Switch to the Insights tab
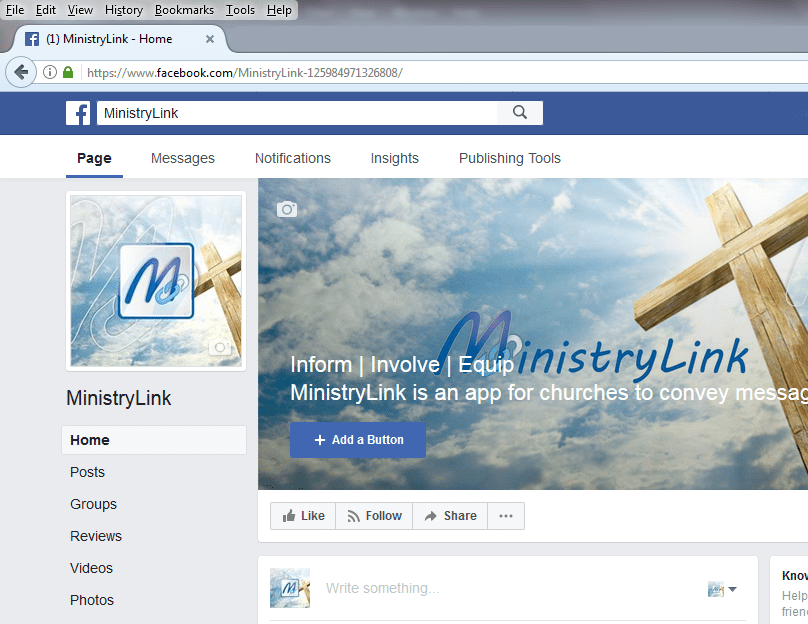This screenshot has height=624, width=808. (x=394, y=158)
